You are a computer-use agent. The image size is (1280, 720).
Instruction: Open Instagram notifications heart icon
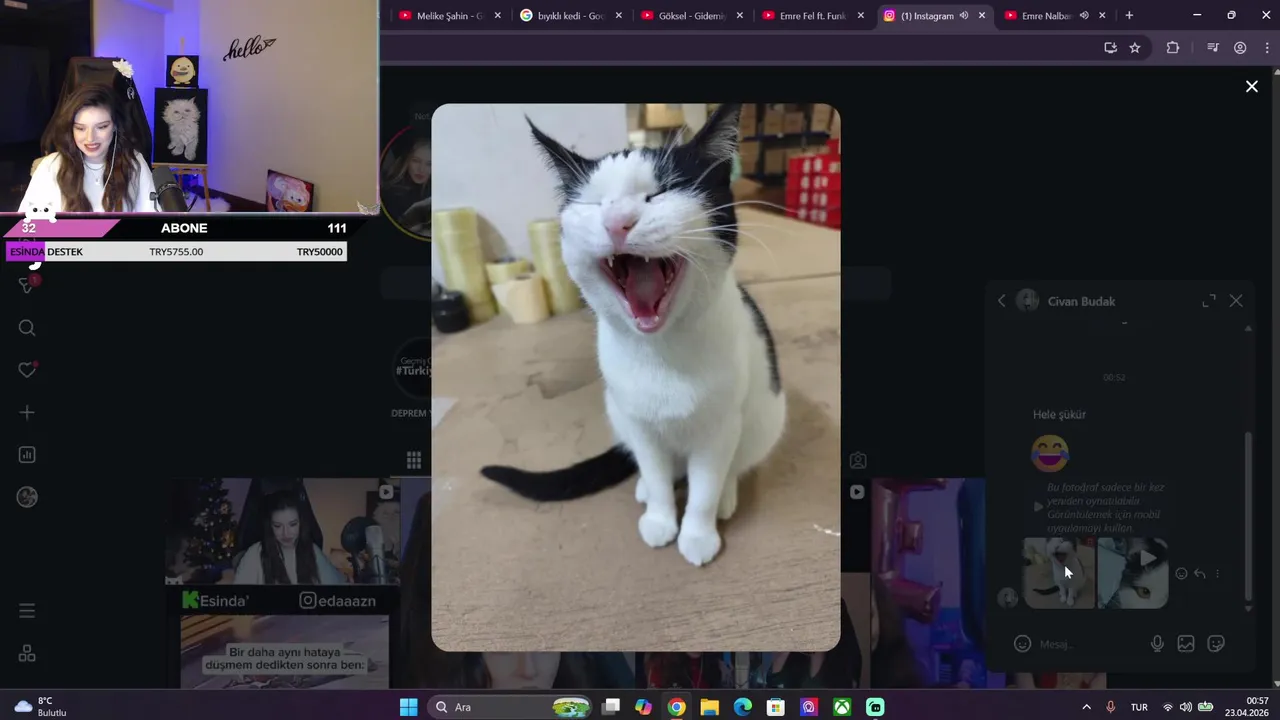(27, 370)
